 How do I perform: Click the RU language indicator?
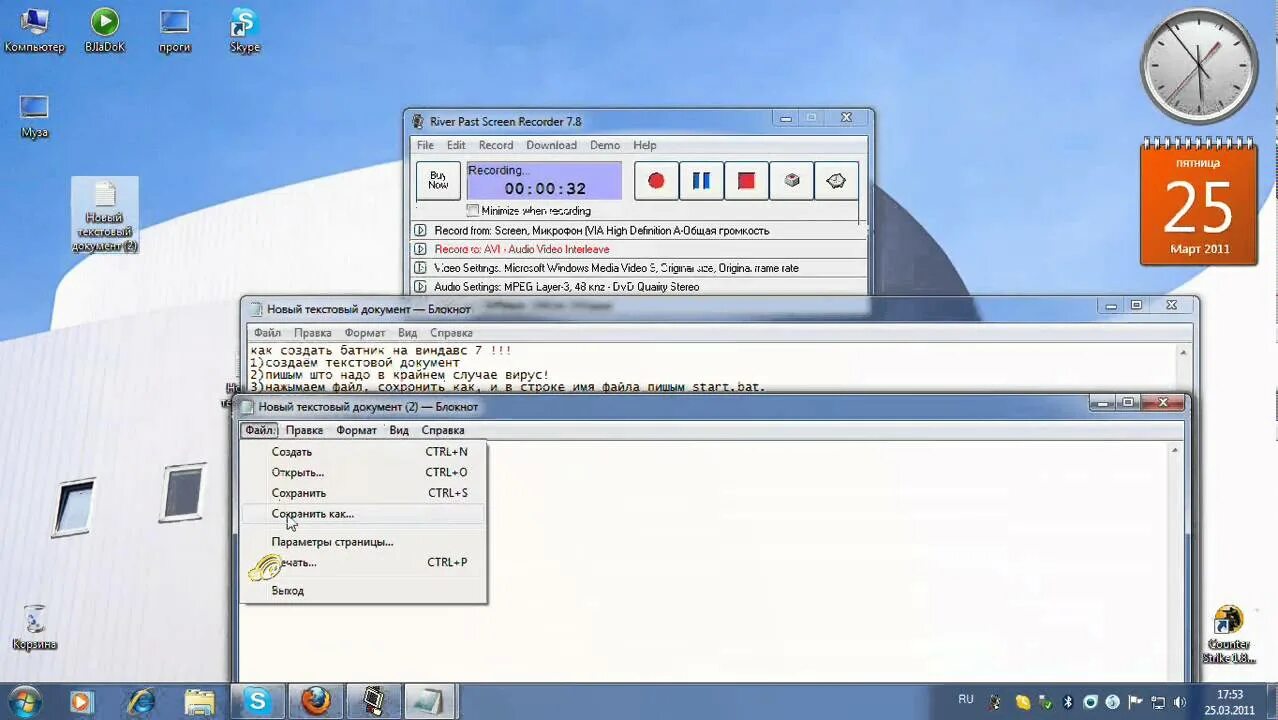[966, 700]
